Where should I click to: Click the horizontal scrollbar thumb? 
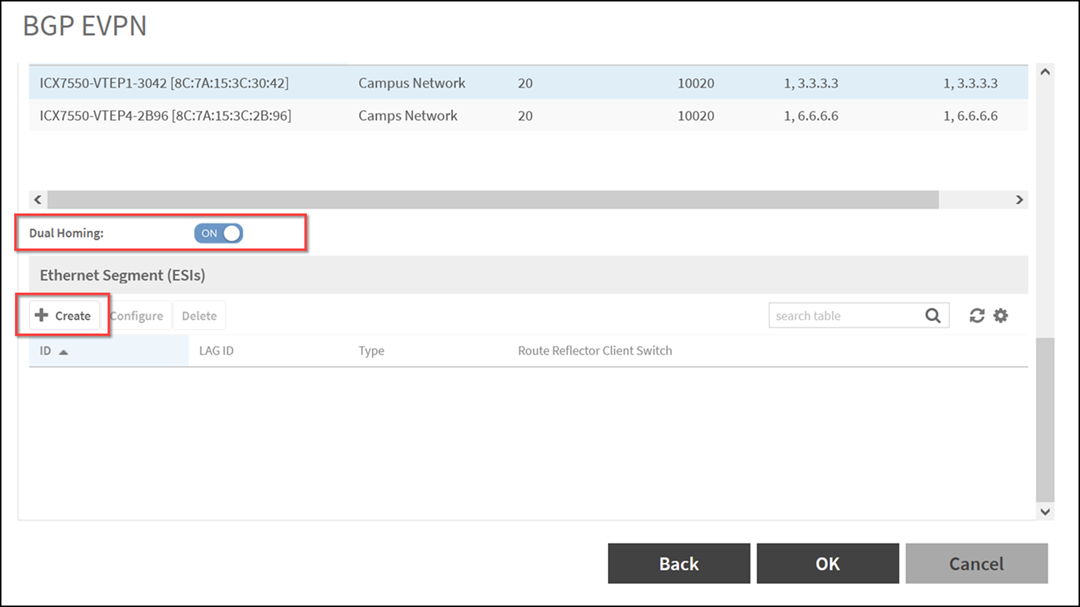pos(492,200)
